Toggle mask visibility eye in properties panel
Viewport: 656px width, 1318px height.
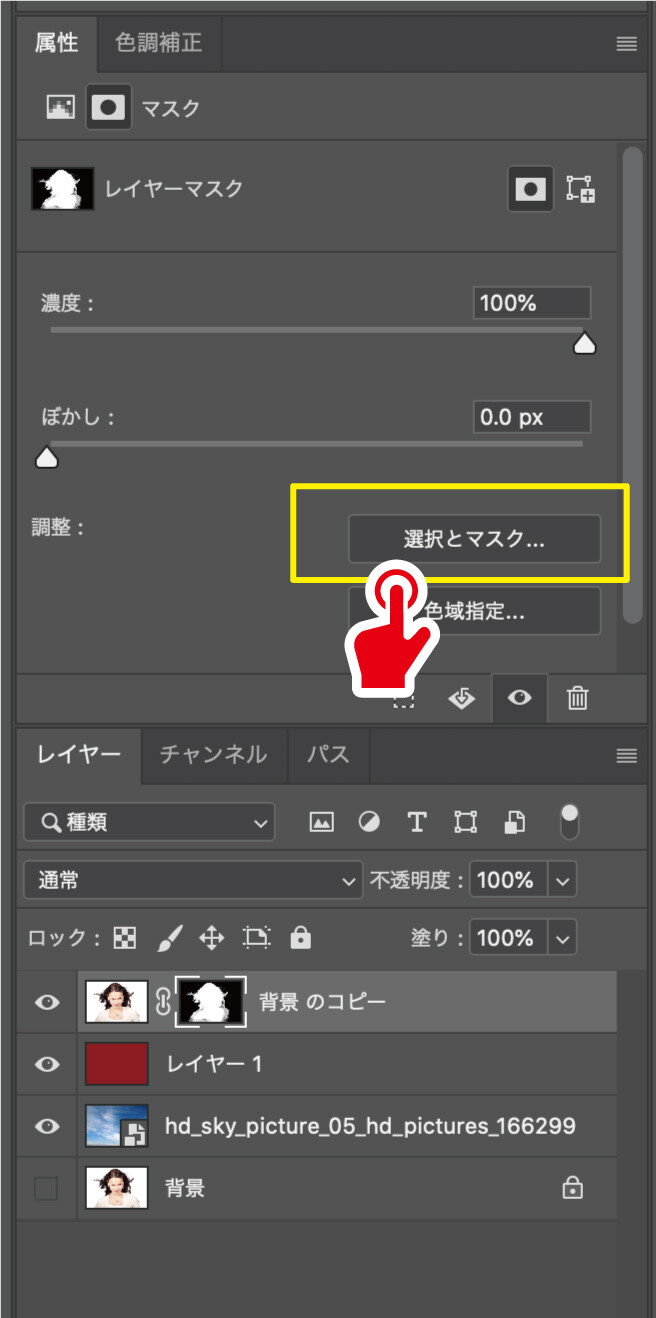click(519, 699)
